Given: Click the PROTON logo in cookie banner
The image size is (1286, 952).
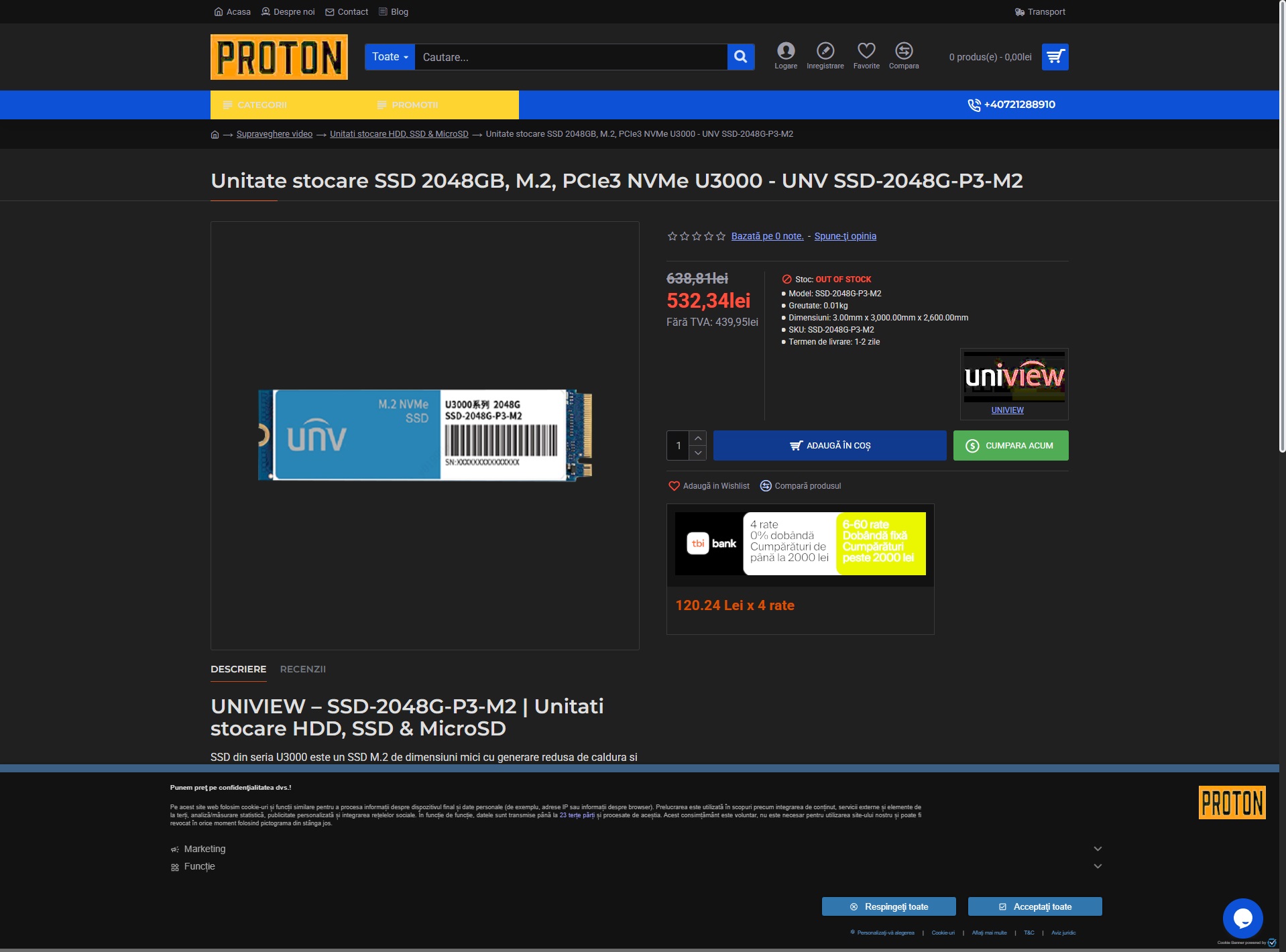Looking at the screenshot, I should (1232, 802).
